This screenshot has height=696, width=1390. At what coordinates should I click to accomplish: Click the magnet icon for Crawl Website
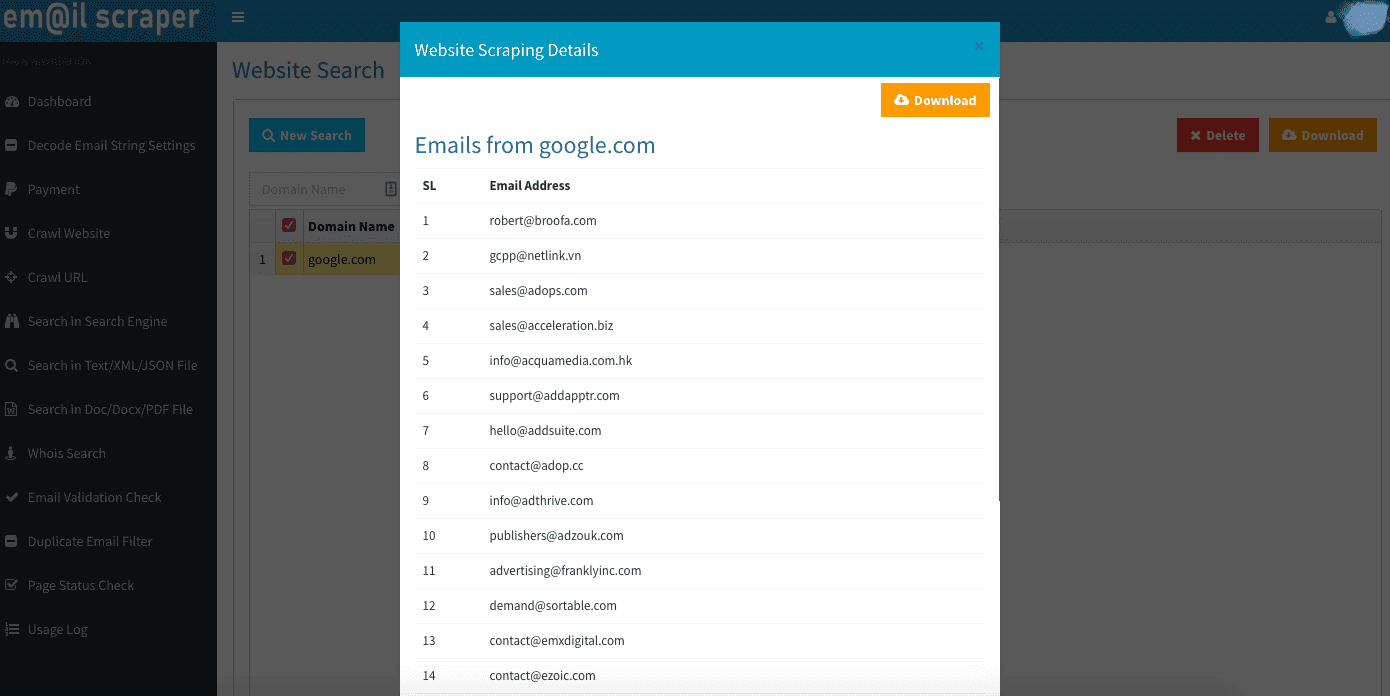(x=12, y=234)
